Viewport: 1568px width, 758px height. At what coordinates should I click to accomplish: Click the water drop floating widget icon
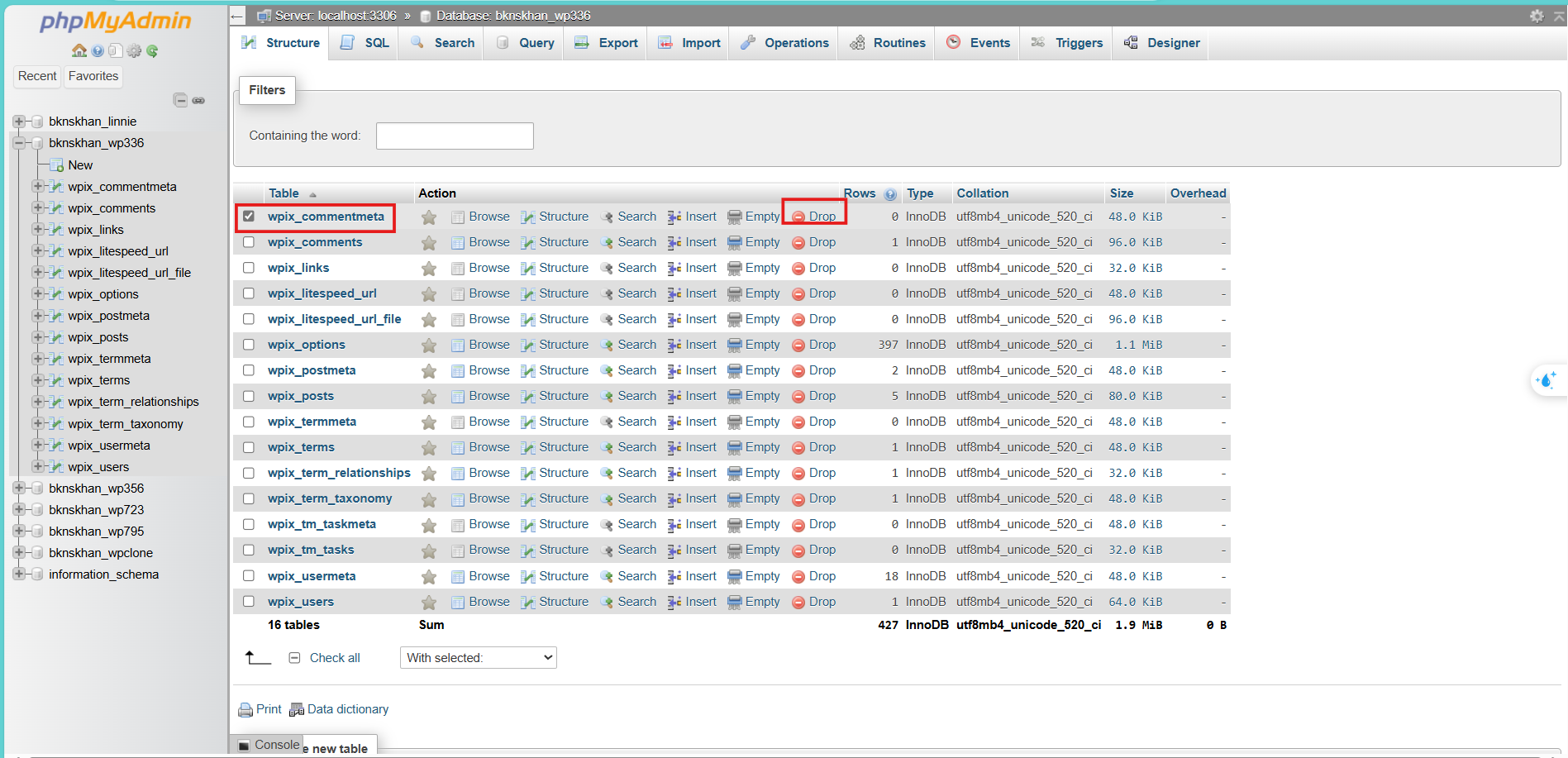[1546, 380]
